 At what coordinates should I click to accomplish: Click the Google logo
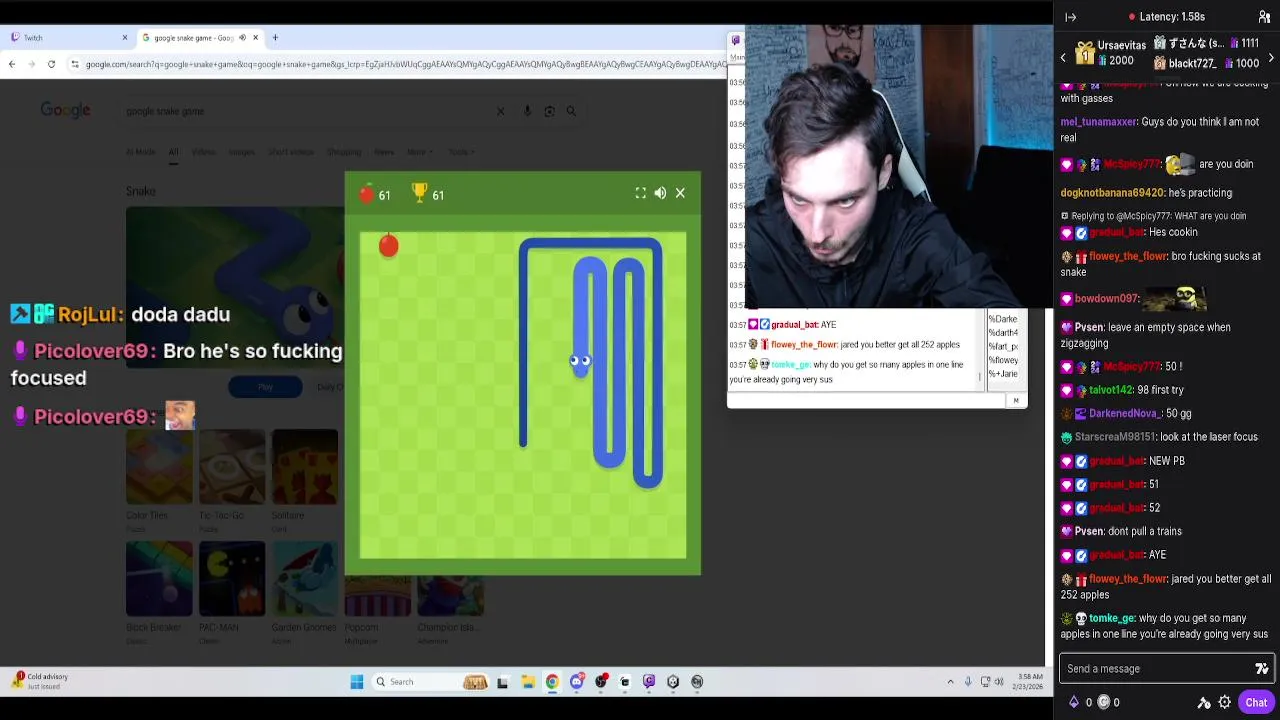pos(65,110)
